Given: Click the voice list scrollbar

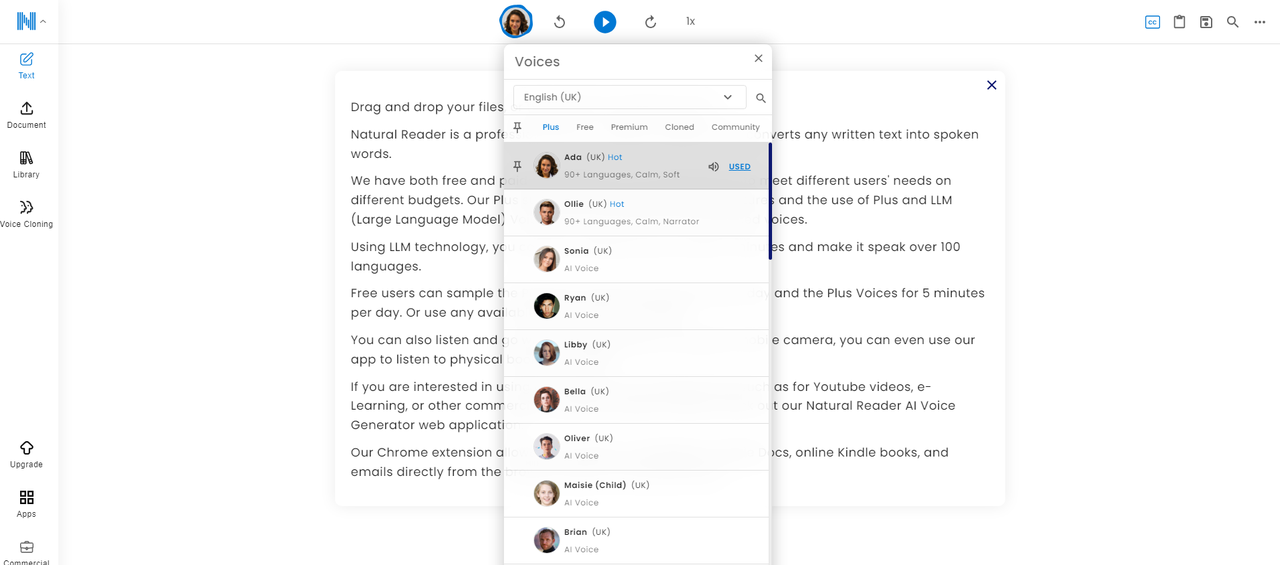Looking at the screenshot, I should (770, 201).
